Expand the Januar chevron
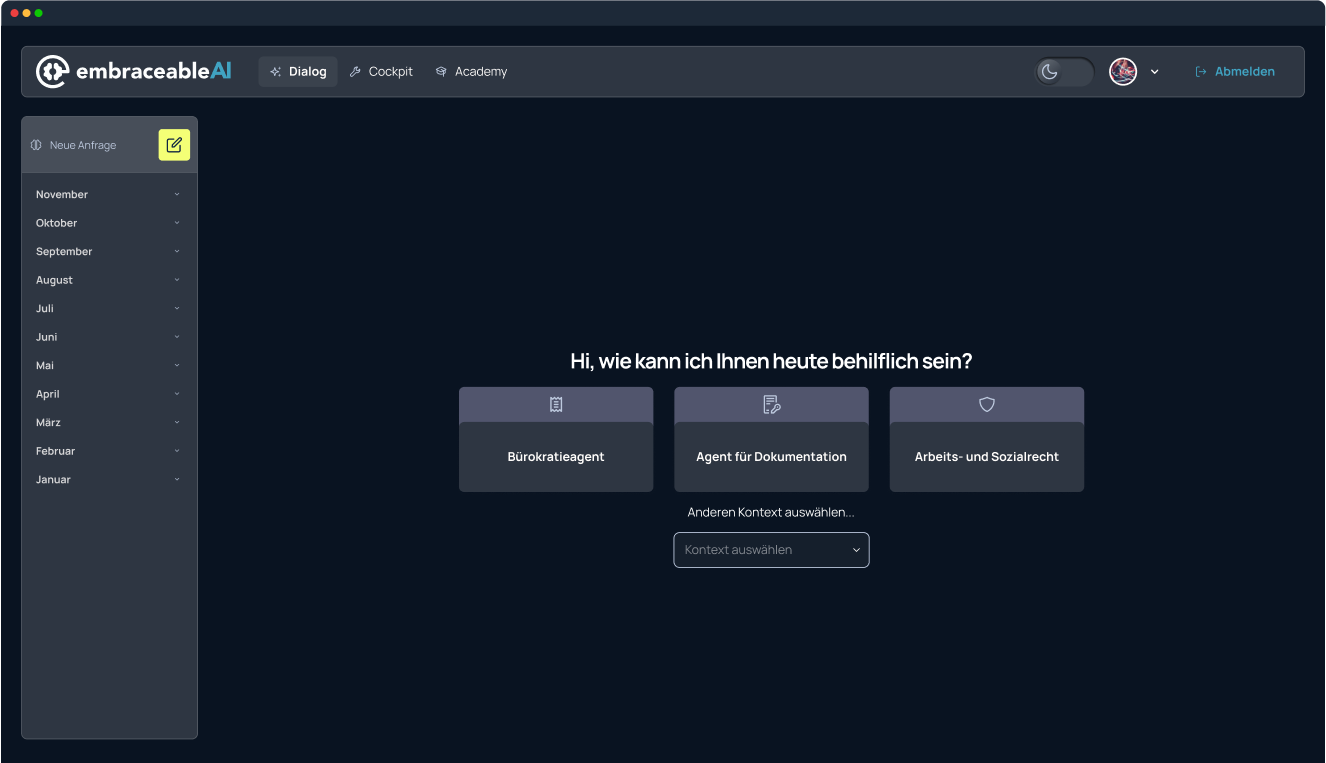 177,479
